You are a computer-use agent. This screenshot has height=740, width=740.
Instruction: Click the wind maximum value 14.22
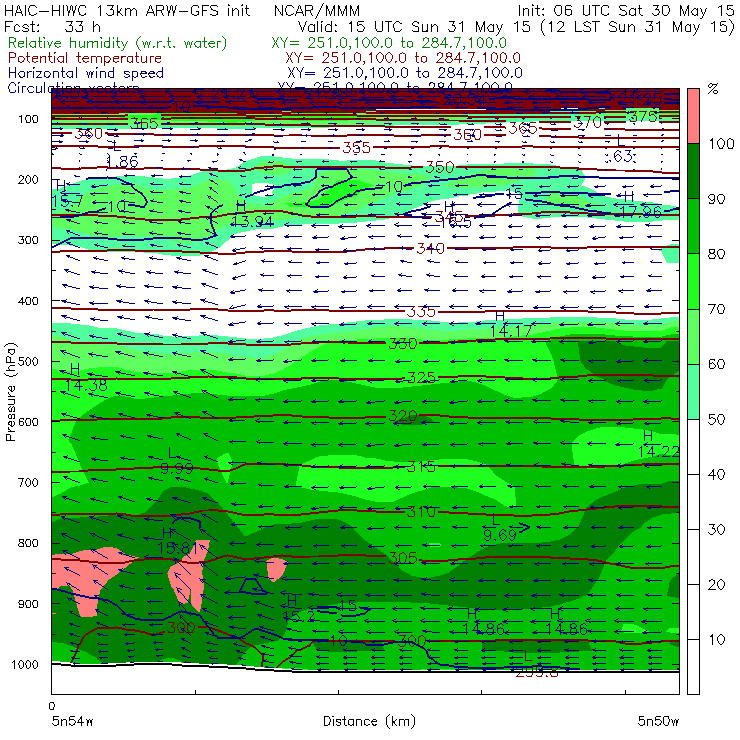click(x=658, y=452)
